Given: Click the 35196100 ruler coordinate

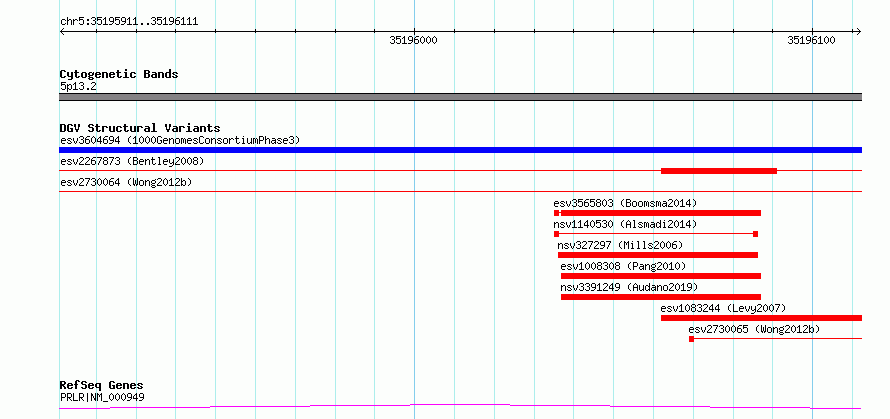Looking at the screenshot, I should tap(811, 41).
